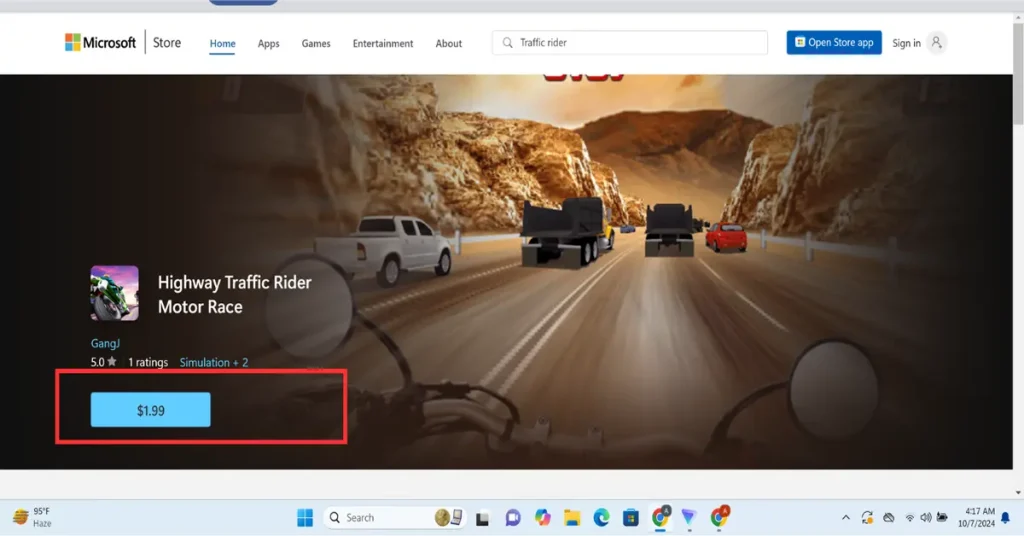Go to the Entertainment section

[382, 44]
